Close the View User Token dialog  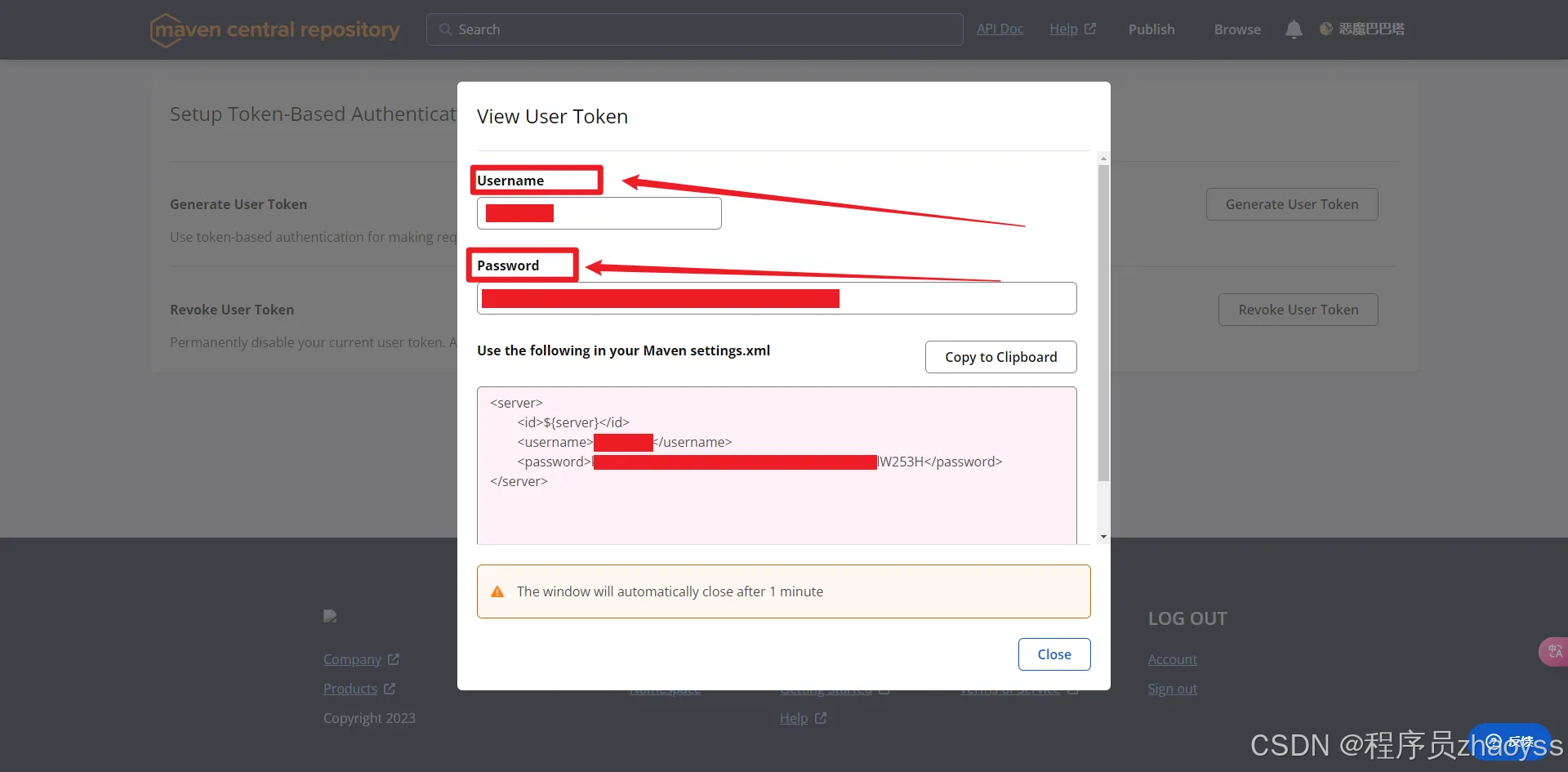point(1053,654)
